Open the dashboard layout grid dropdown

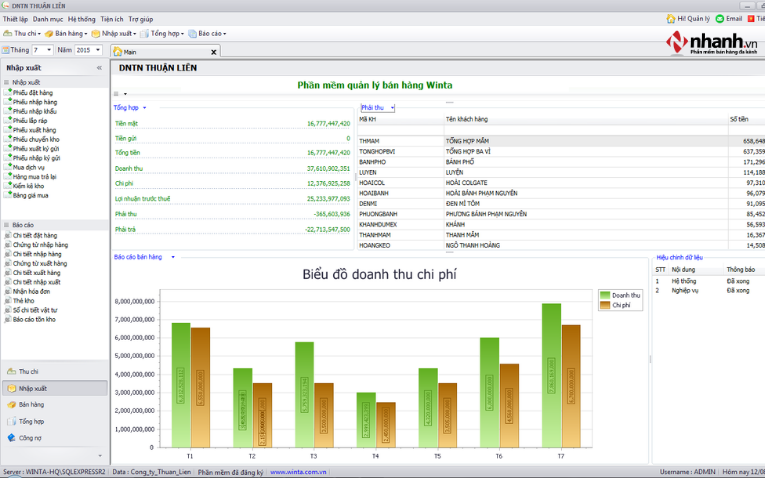(125, 94)
